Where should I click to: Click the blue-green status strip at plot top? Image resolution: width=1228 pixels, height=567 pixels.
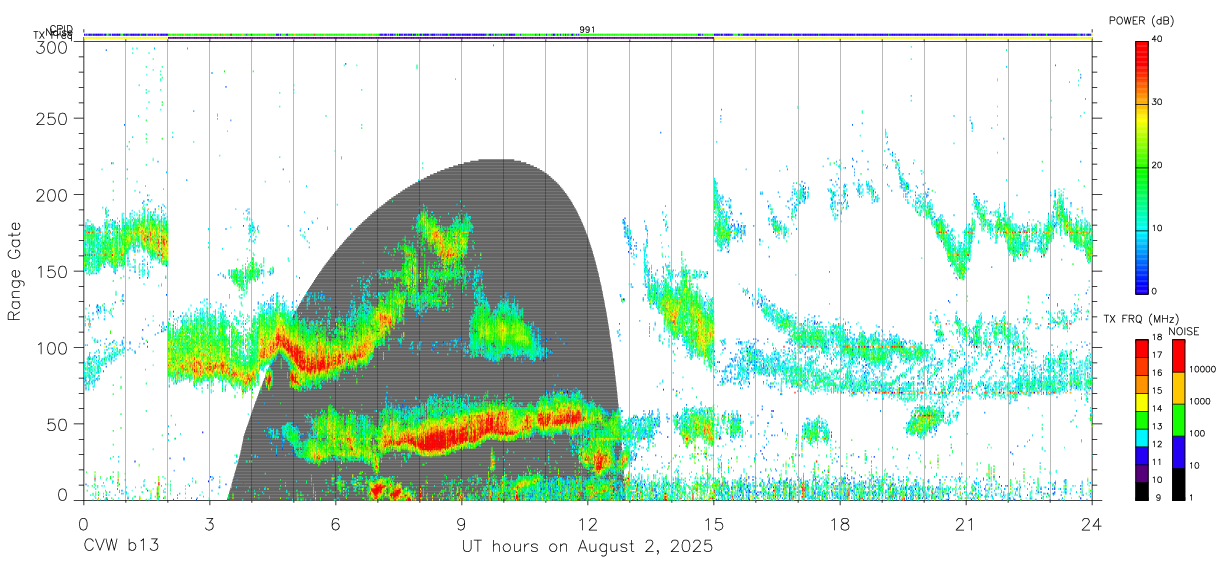(x=587, y=36)
